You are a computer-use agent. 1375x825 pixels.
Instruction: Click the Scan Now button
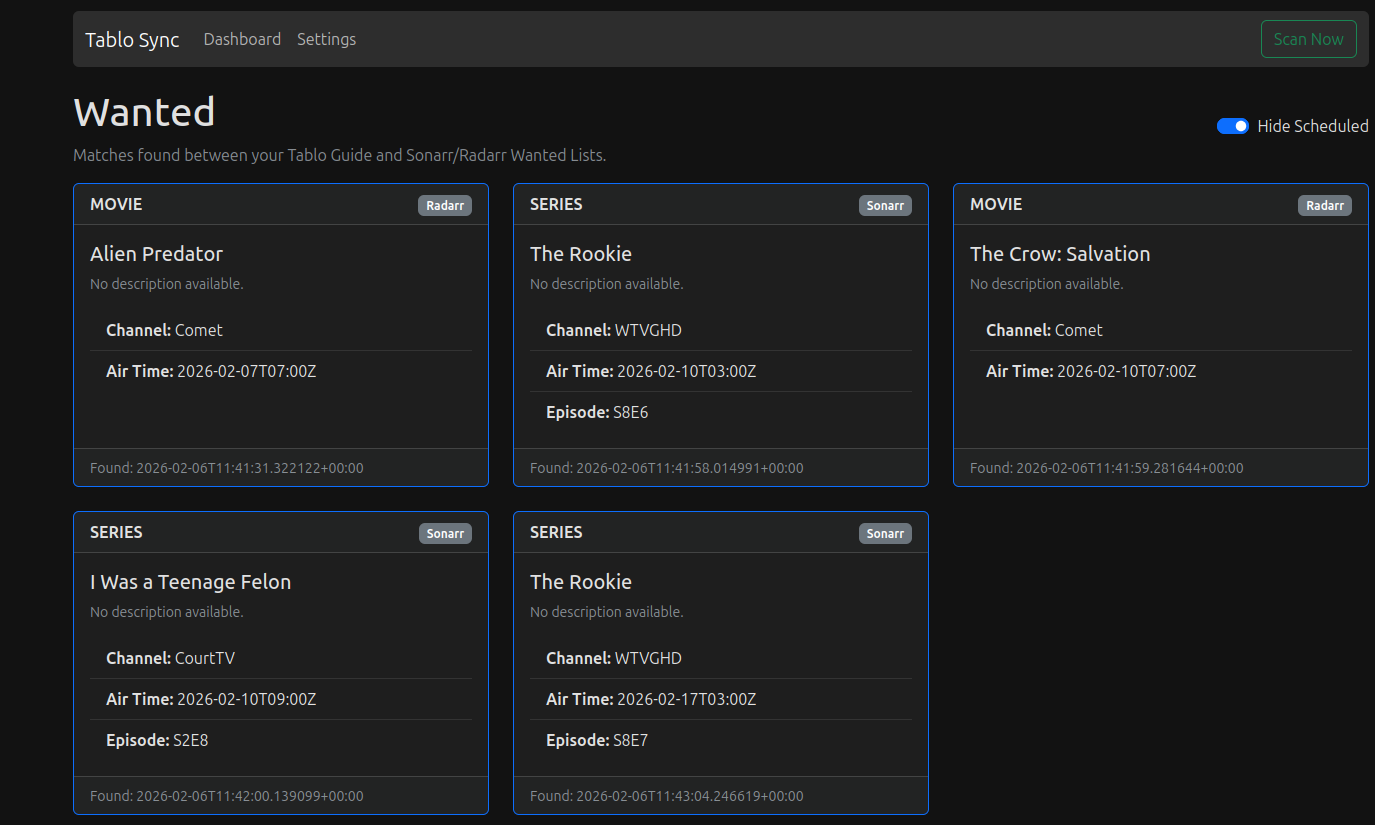coord(1308,39)
